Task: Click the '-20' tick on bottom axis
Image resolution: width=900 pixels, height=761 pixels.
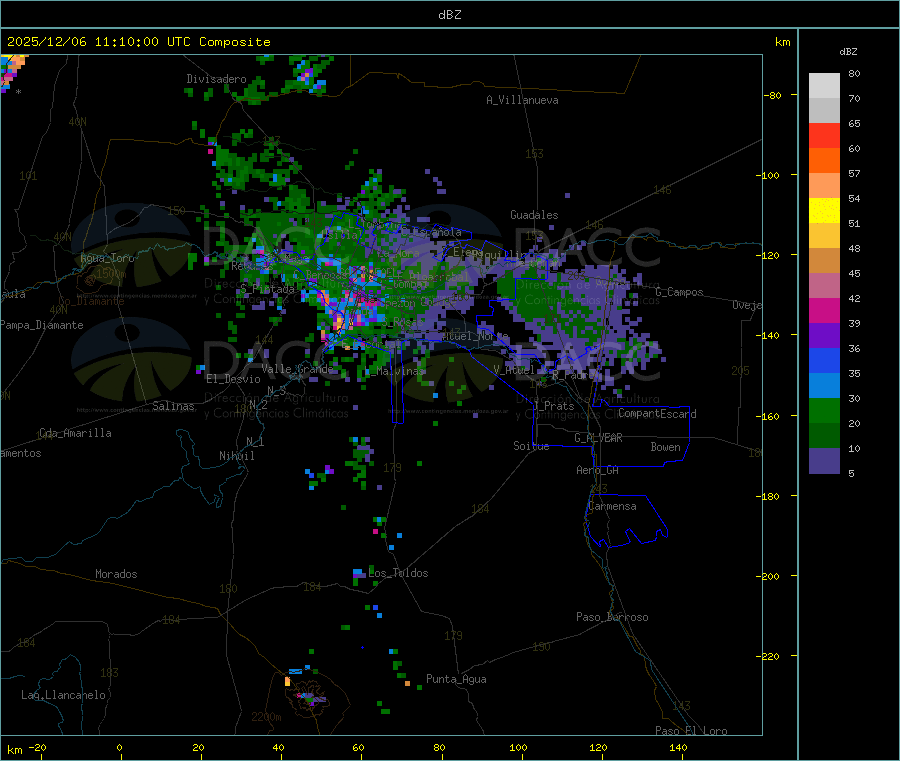Action: pyautogui.click(x=37, y=747)
